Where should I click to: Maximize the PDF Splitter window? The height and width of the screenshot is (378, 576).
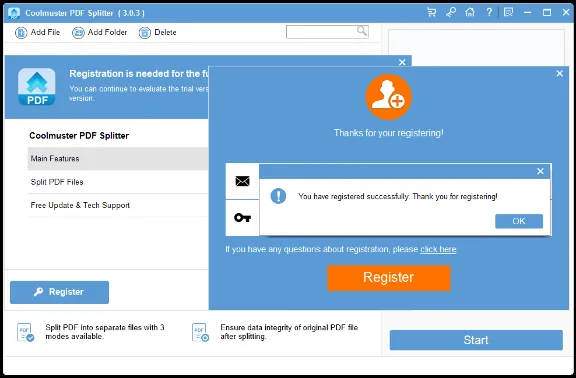(547, 12)
